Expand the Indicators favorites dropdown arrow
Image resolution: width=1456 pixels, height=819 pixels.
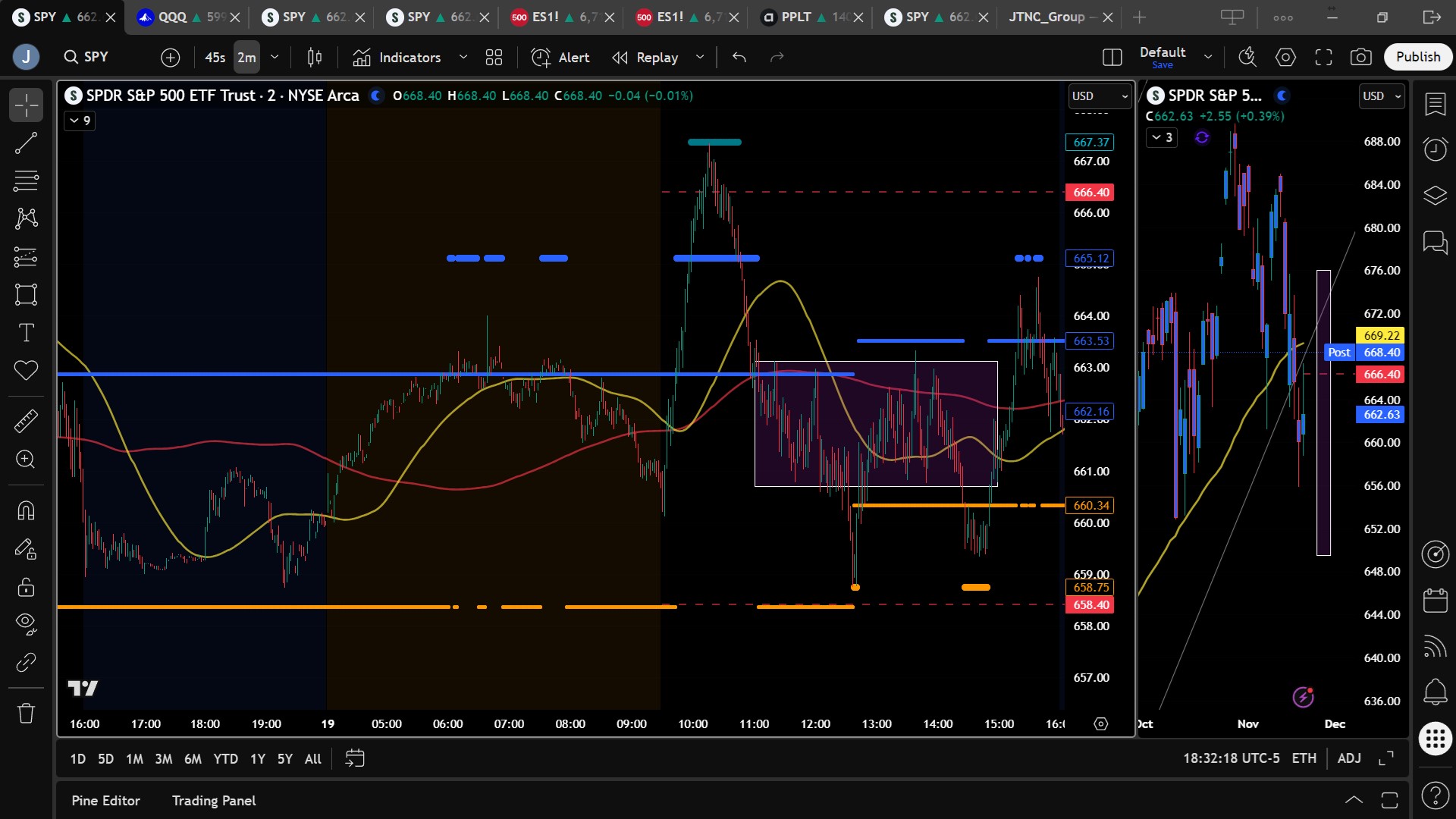pyautogui.click(x=463, y=57)
